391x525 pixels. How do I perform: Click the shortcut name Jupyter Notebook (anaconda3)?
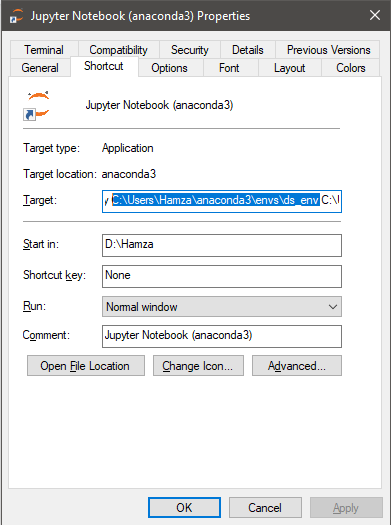[x=159, y=105]
